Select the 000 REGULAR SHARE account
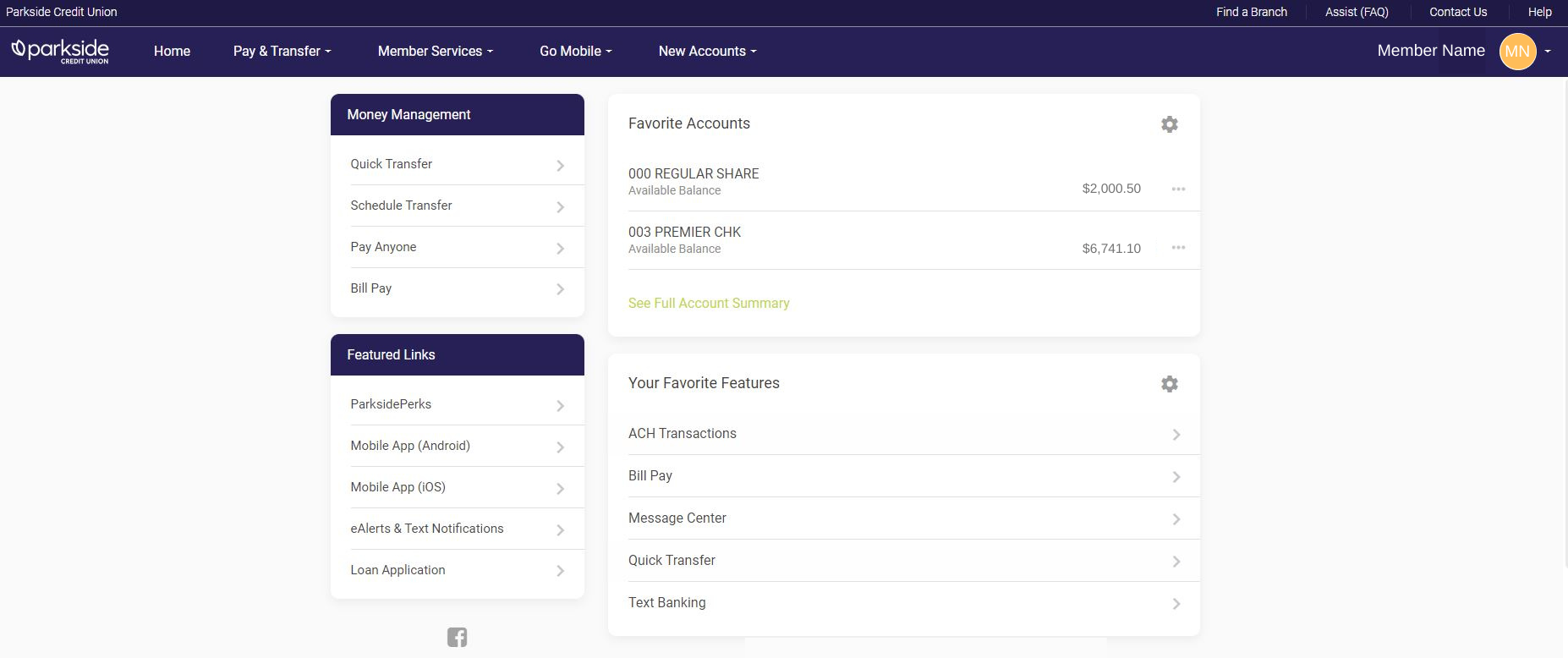Screen dimensions: 1568x658 [x=694, y=173]
